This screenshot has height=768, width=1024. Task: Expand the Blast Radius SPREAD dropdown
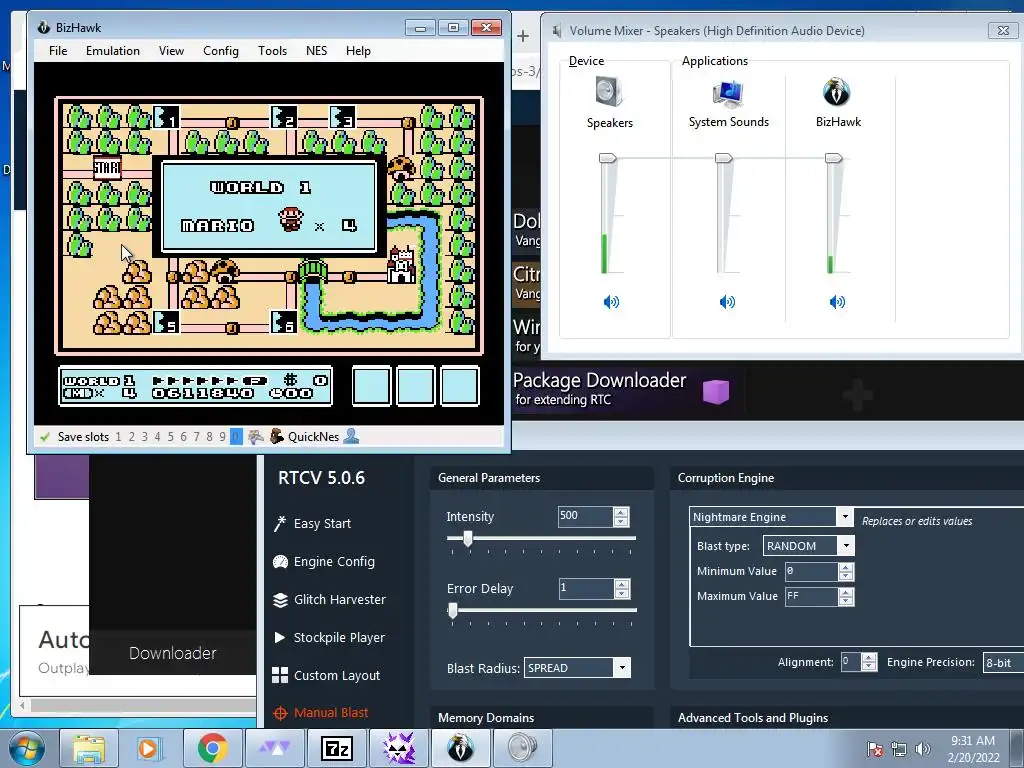pyautogui.click(x=622, y=667)
